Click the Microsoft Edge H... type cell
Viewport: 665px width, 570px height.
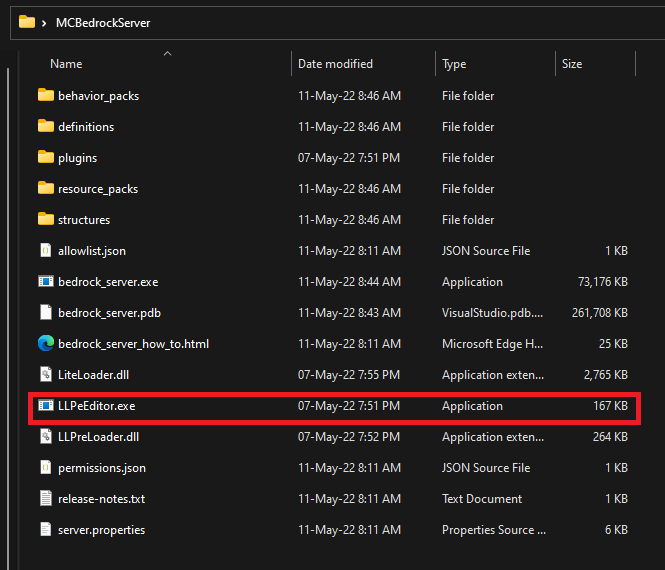pos(492,344)
